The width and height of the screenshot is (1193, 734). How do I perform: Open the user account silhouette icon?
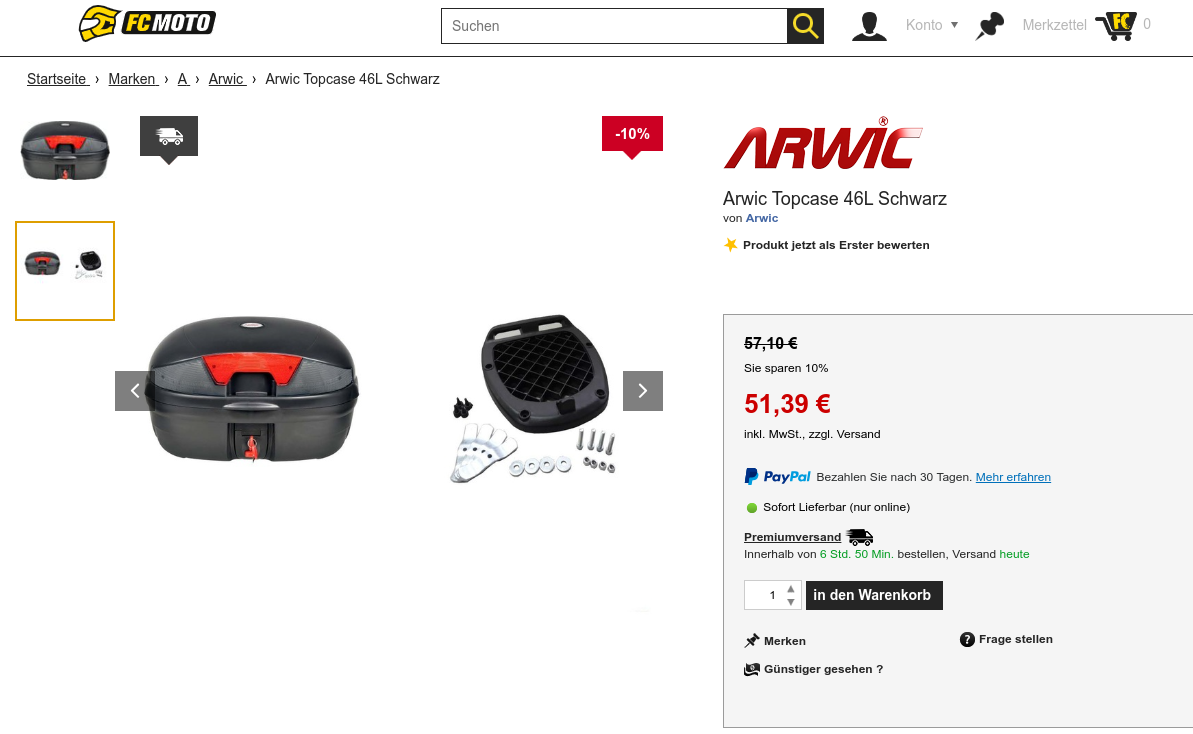point(869,25)
